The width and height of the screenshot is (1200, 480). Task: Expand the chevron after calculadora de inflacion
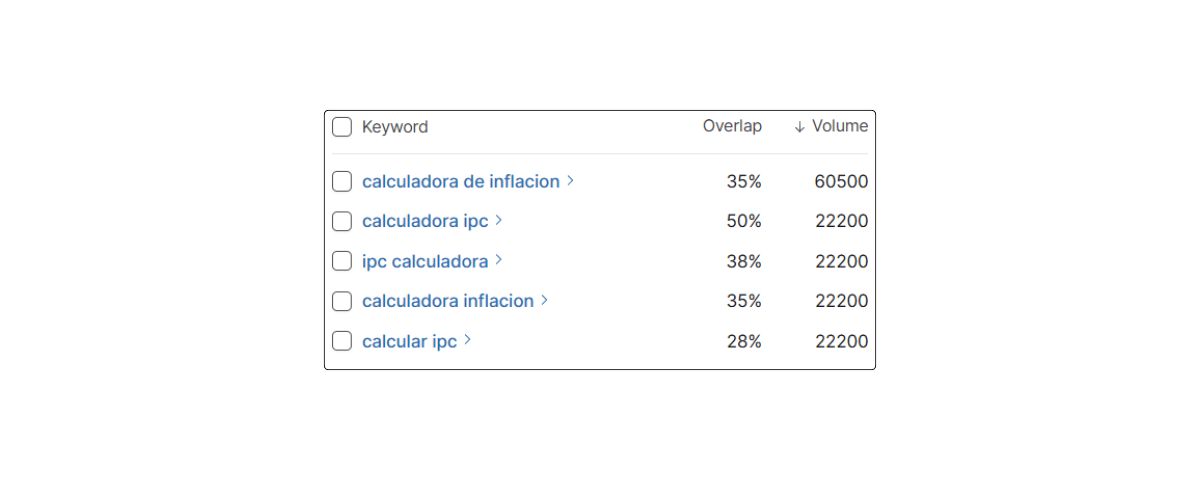[570, 181]
